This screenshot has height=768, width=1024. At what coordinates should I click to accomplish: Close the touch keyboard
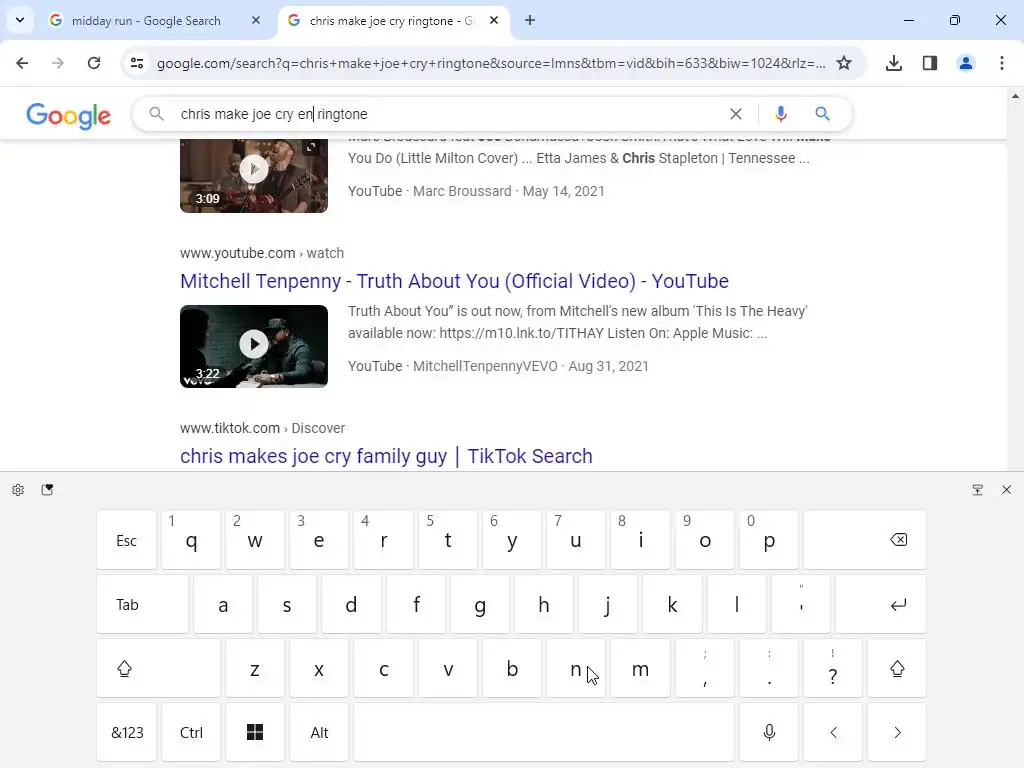1006,490
